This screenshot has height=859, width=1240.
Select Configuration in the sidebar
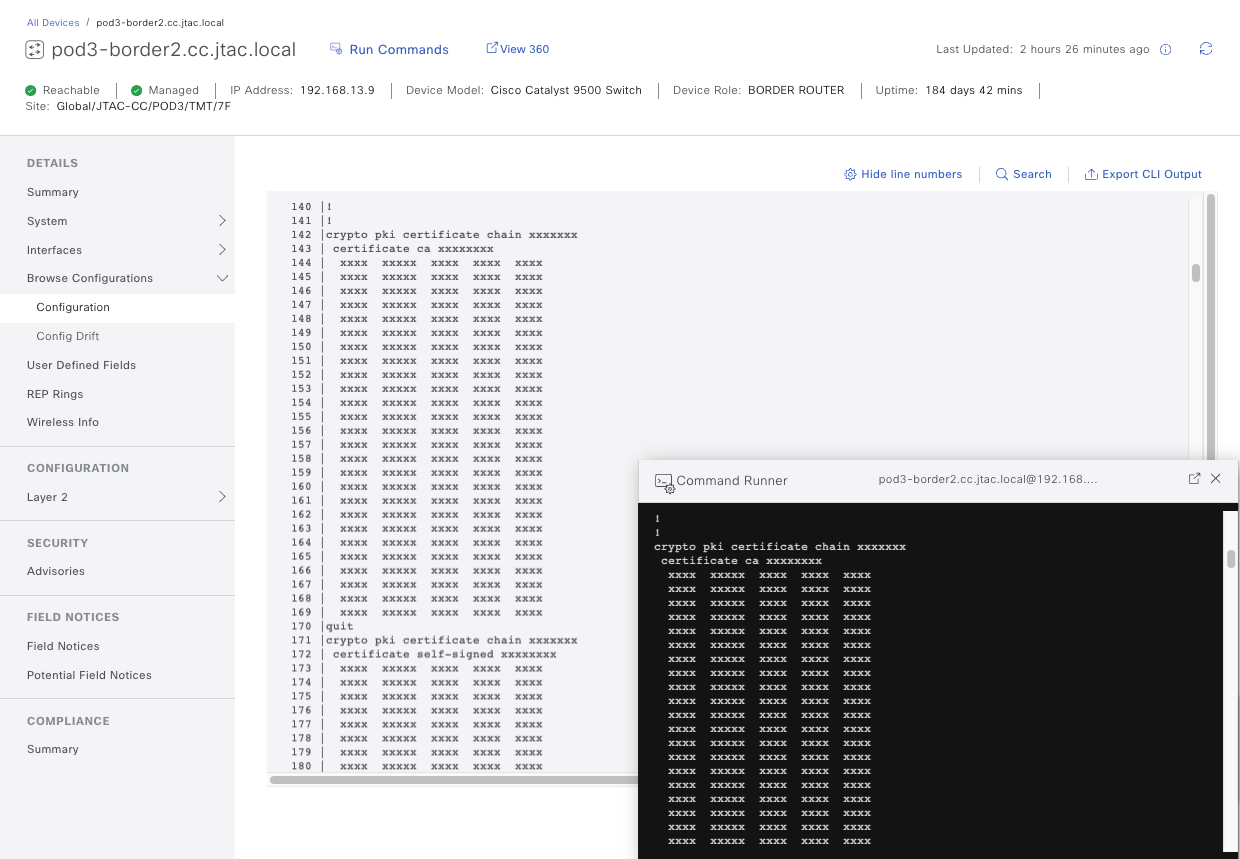73,307
